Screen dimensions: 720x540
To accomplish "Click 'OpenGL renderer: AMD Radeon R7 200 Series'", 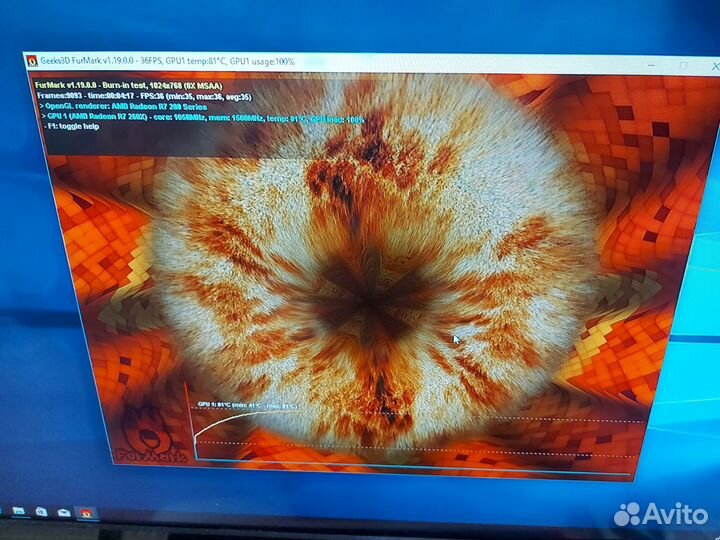I will [124, 107].
